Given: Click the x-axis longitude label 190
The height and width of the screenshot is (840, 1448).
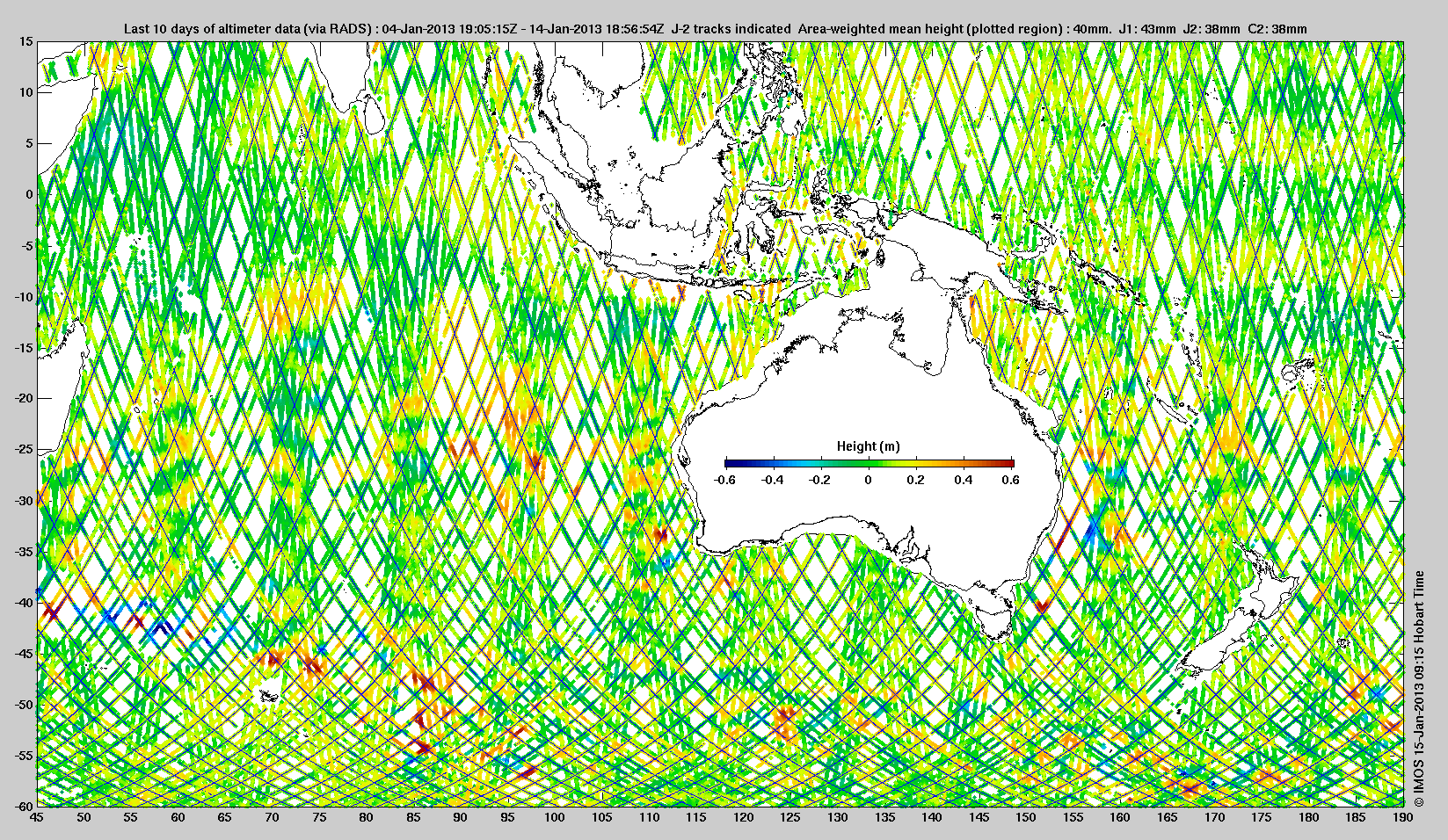Looking at the screenshot, I should click(x=1403, y=817).
